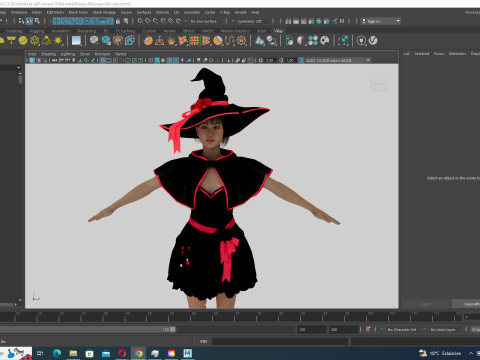Click the V-Ray sky gradient shelf icon
Image resolution: width=480 pixels, height=360 pixels.
[76, 41]
